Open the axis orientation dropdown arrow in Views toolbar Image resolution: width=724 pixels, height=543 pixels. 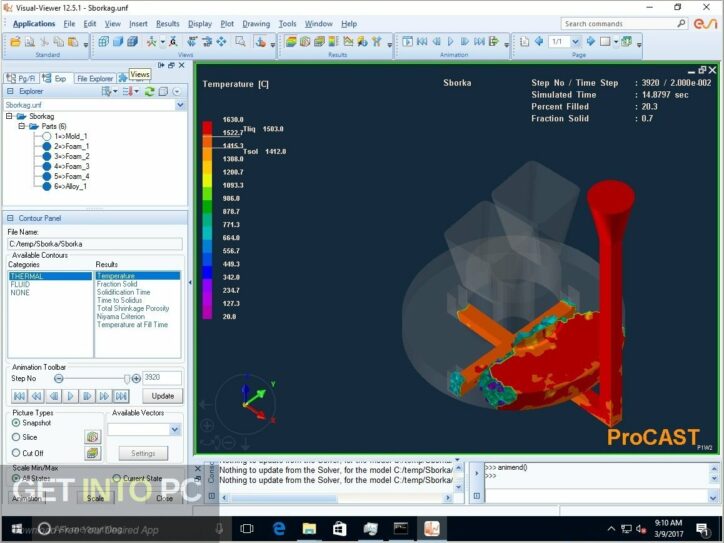(163, 42)
